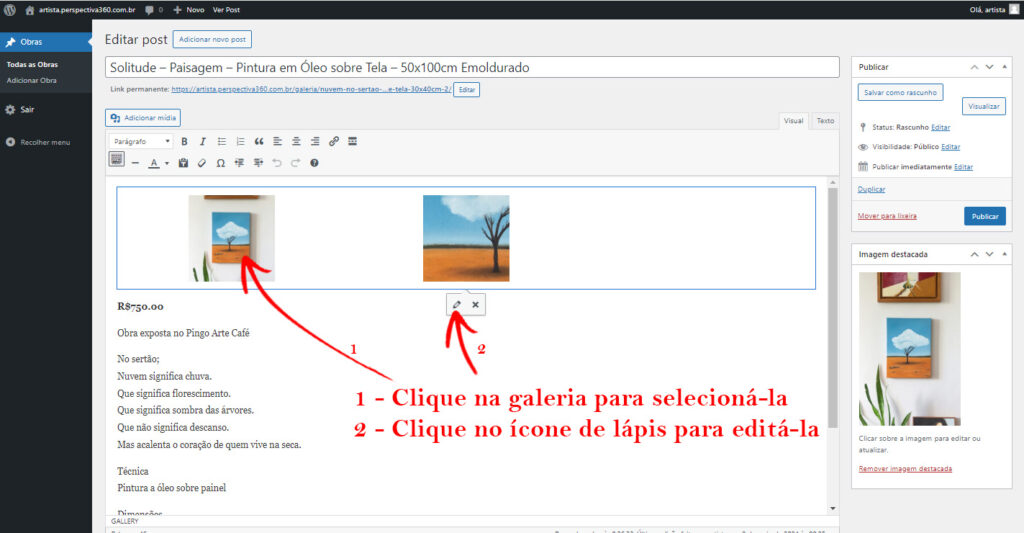Switch to the Texto editor tab
Screen dimensions: 1024x533
[825, 120]
